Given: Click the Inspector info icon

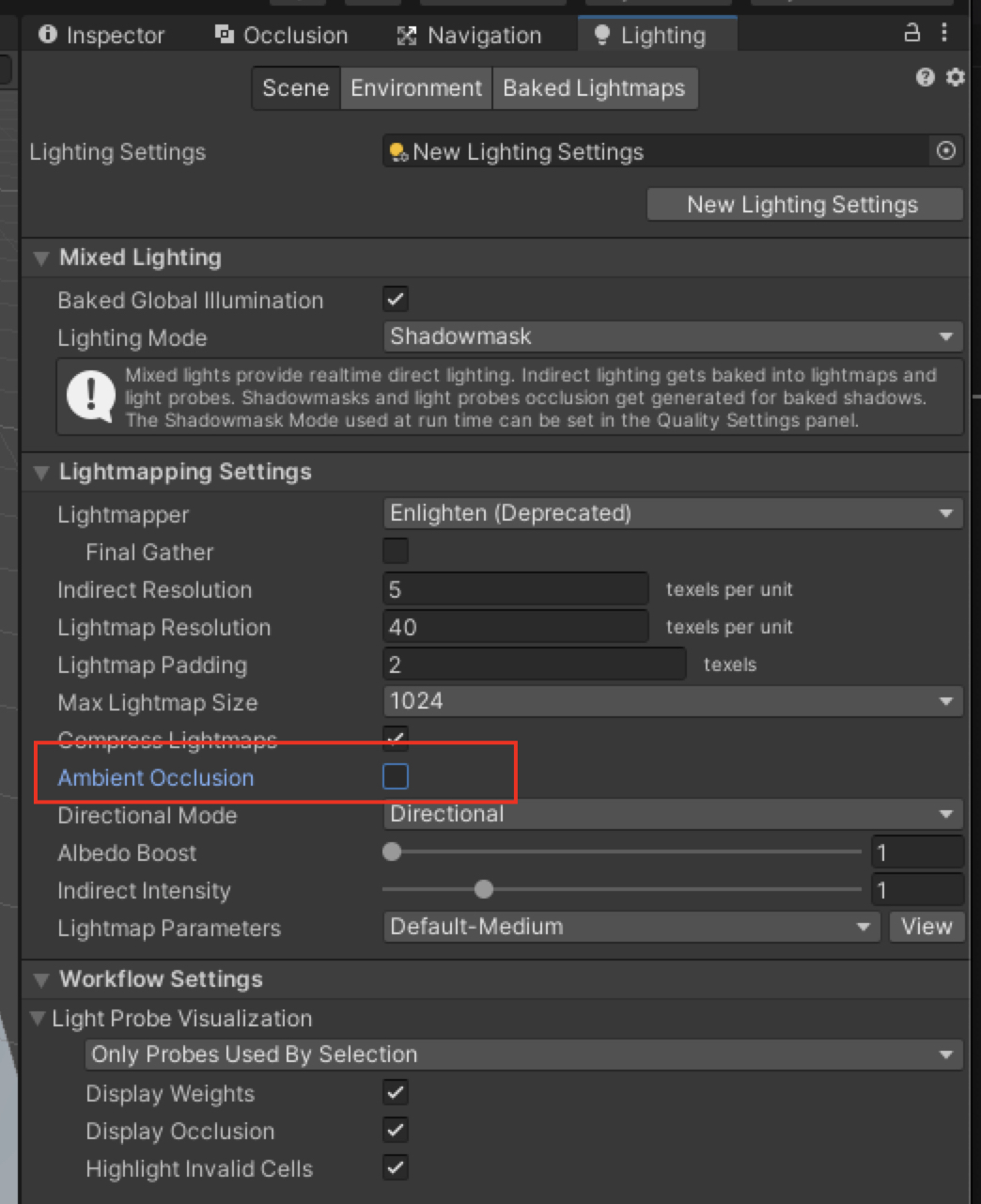Looking at the screenshot, I should [x=48, y=34].
